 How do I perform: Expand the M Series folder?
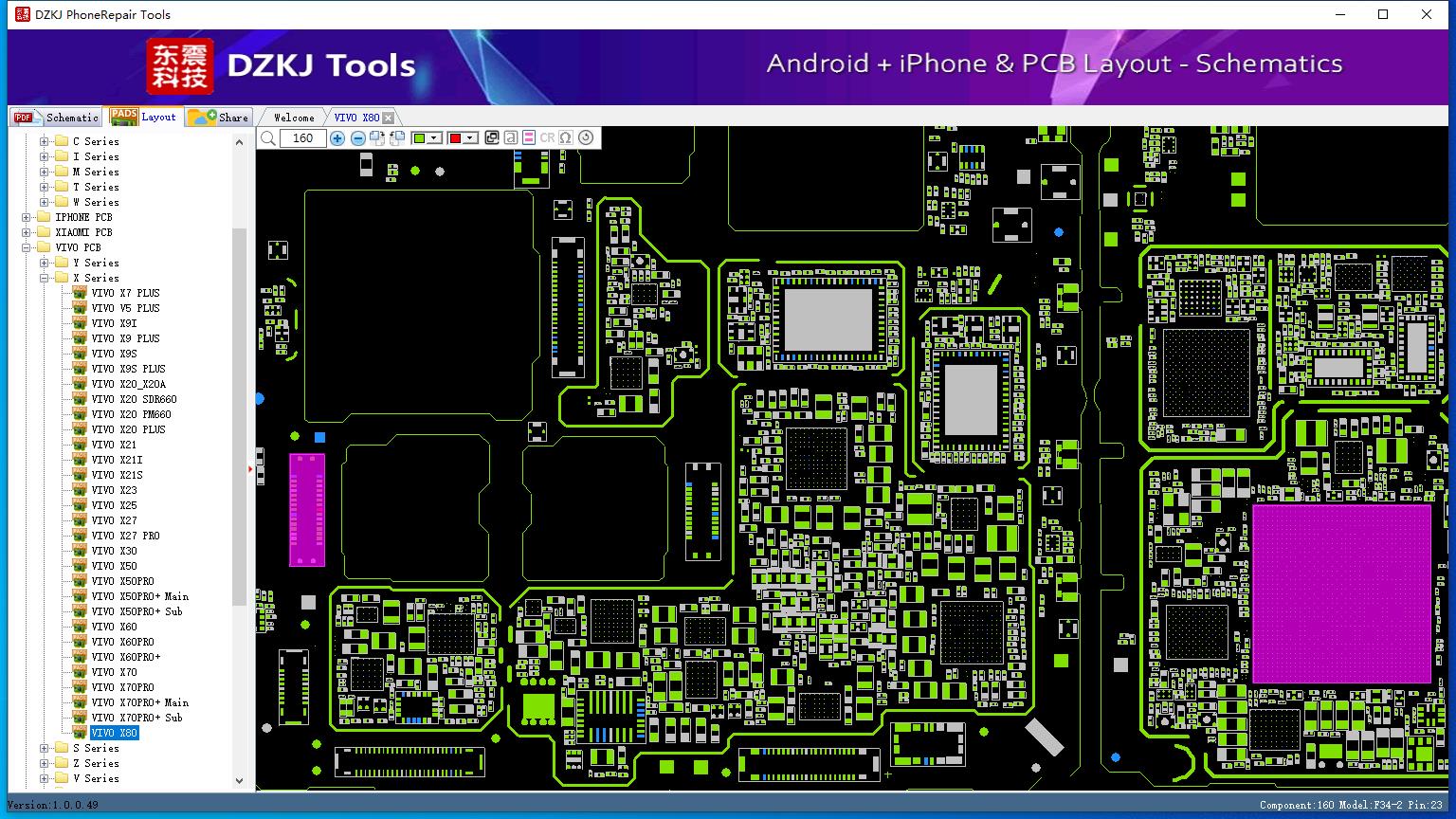44,172
